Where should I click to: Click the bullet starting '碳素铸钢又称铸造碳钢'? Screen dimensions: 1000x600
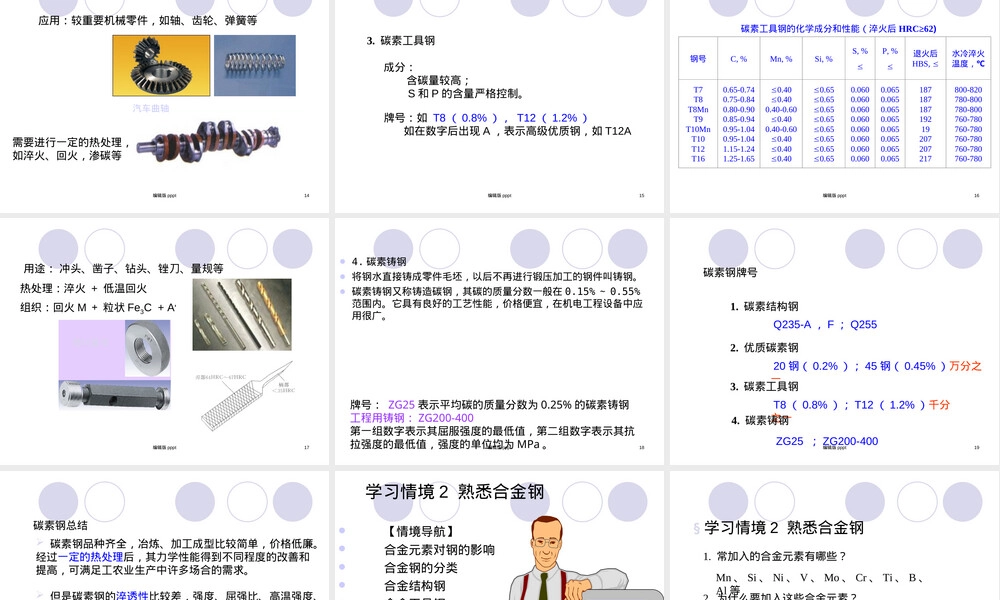click(x=497, y=303)
